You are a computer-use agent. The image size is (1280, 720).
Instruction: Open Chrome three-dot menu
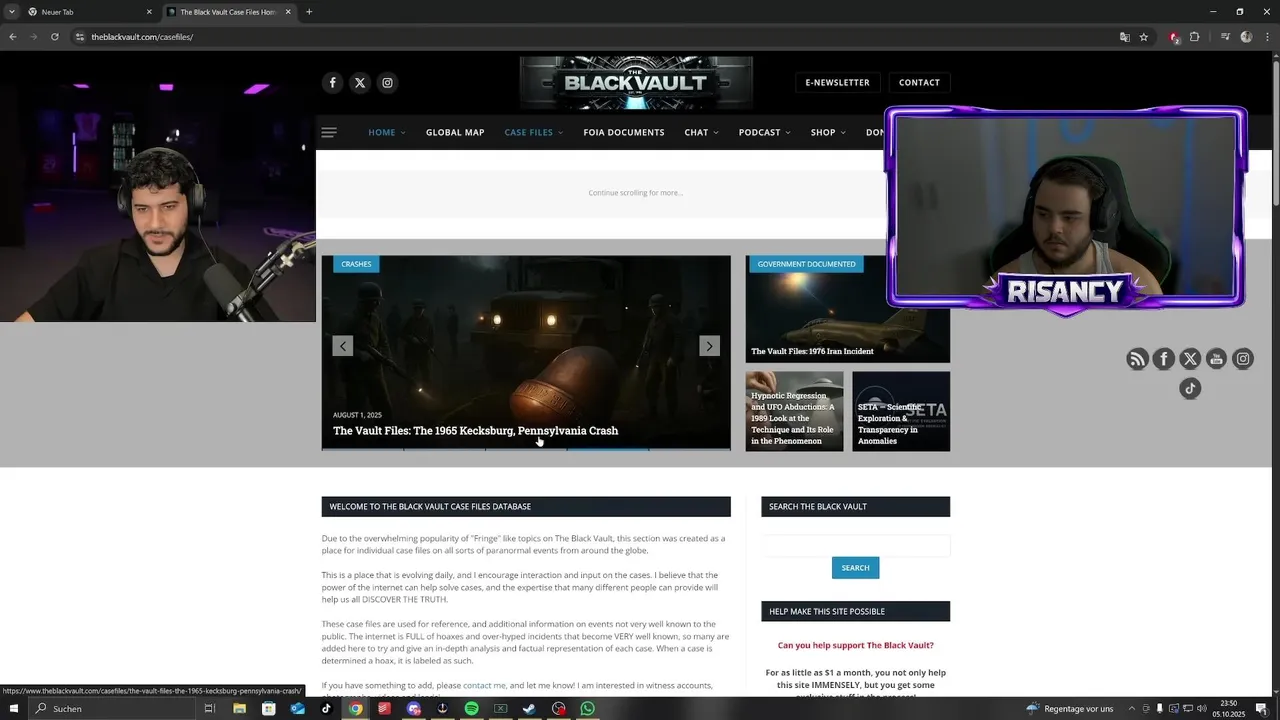pos(1265,37)
